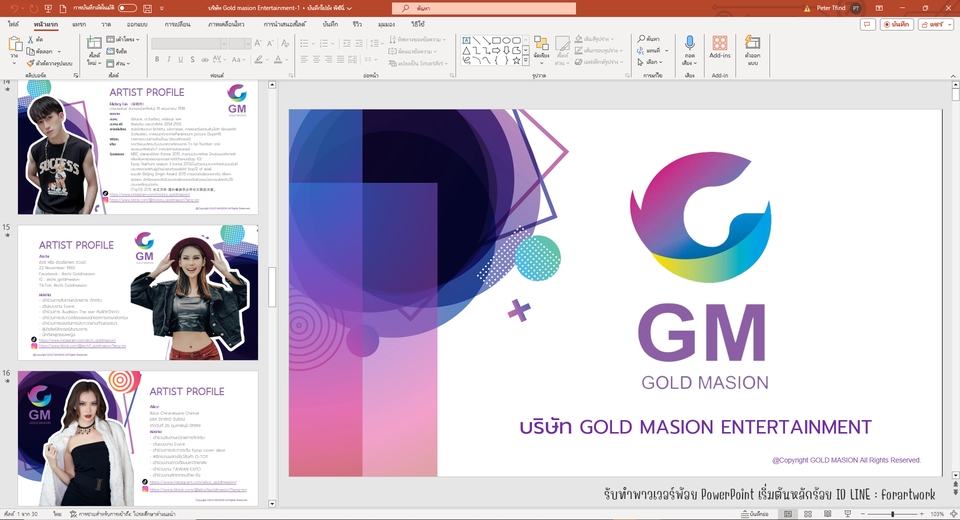Toggle Justify paragraph alignment
The width and height of the screenshot is (960, 520).
341,59
